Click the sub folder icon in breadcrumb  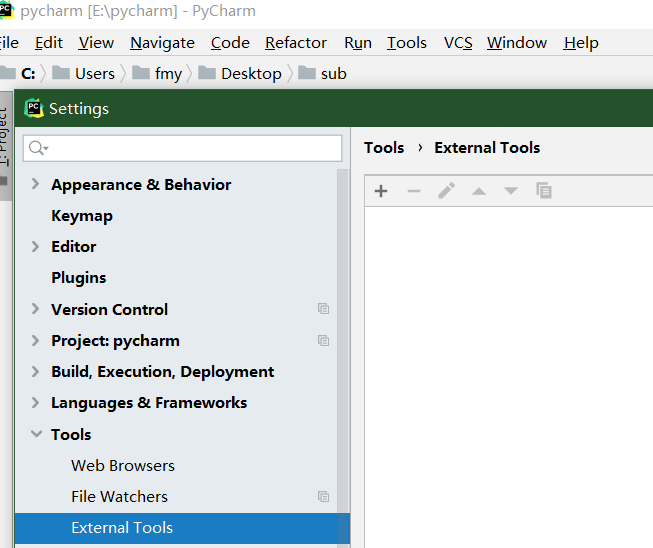point(307,73)
